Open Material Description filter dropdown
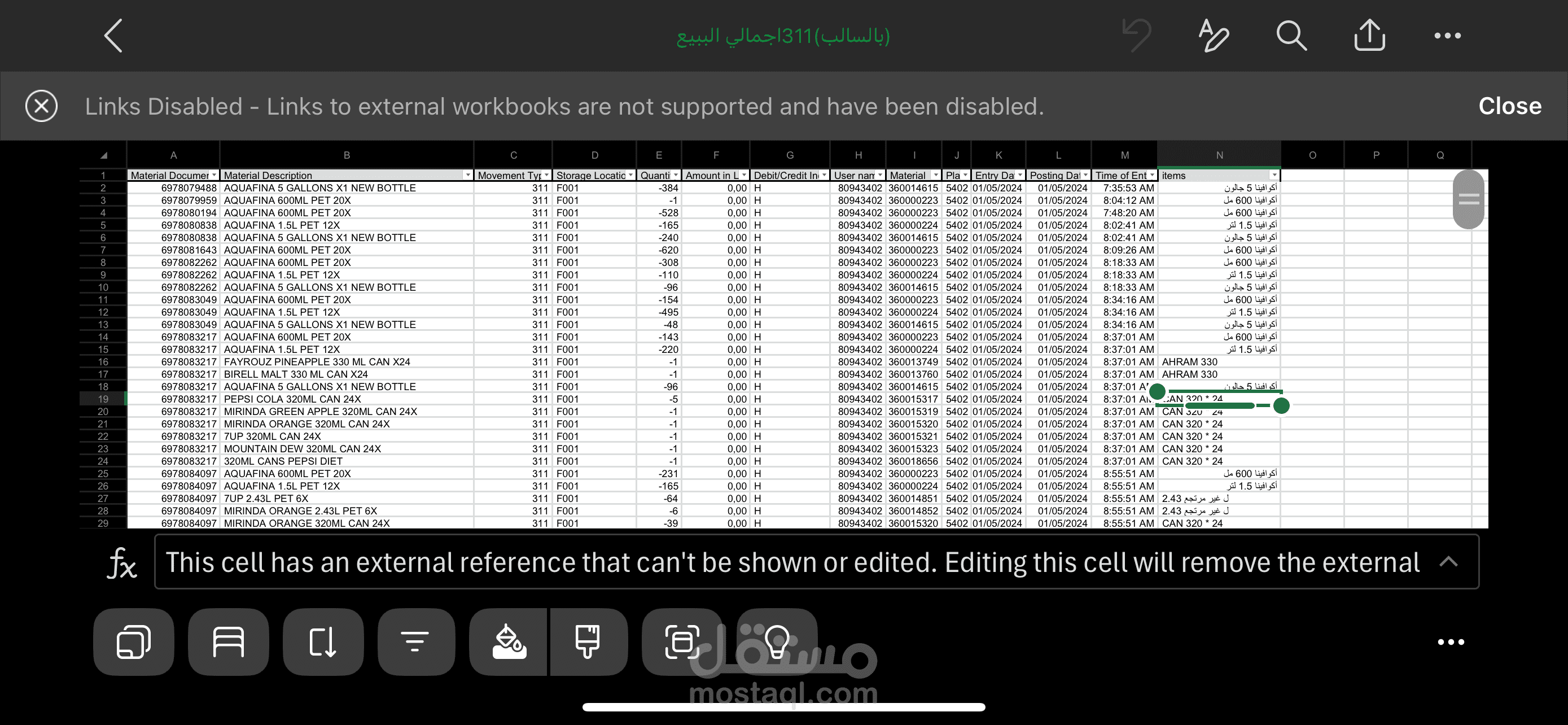 (x=467, y=175)
